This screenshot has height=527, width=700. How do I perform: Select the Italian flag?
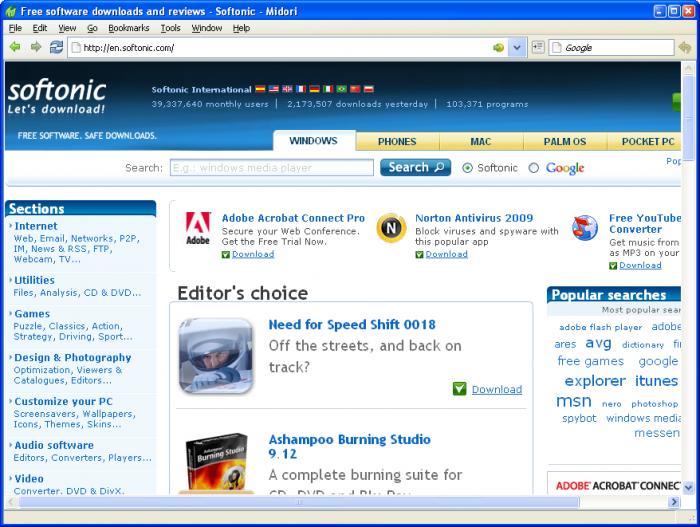coord(328,89)
